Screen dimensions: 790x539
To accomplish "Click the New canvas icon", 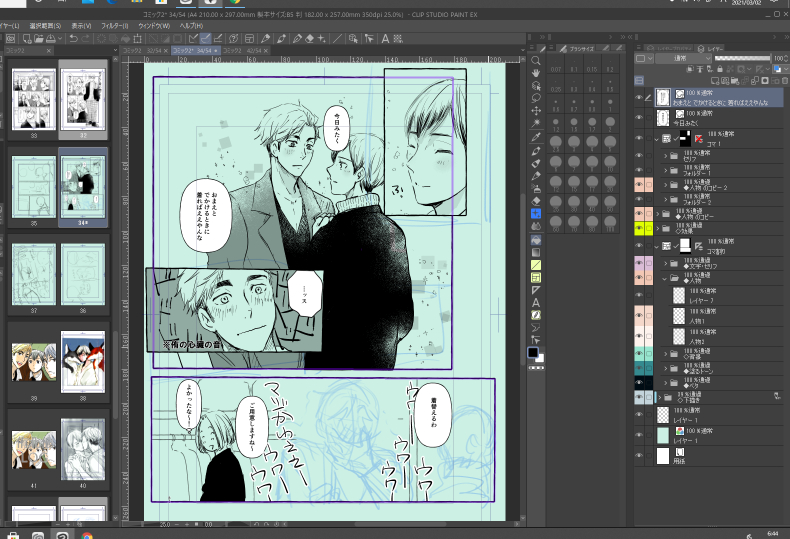I will click(27, 38).
